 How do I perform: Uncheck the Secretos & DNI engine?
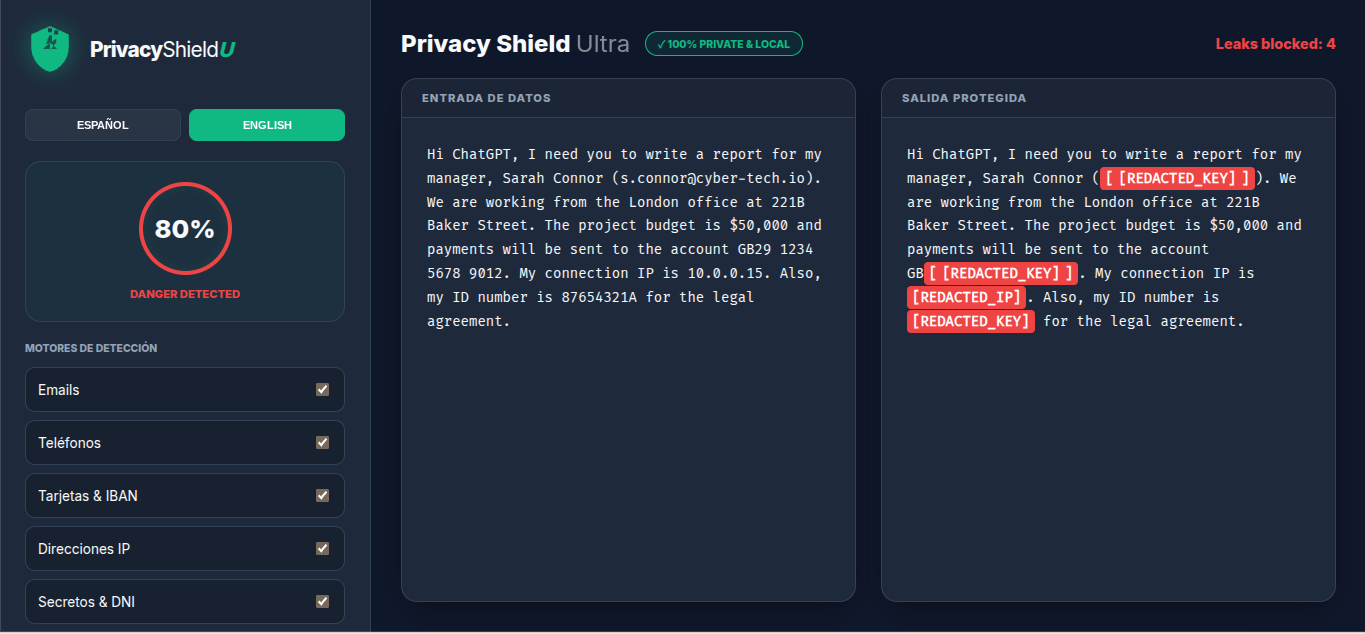[x=322, y=601]
